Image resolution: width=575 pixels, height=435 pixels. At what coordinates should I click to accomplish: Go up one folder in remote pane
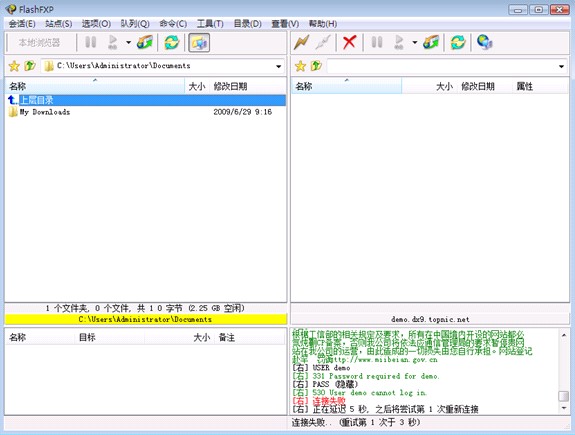pyautogui.click(x=316, y=66)
